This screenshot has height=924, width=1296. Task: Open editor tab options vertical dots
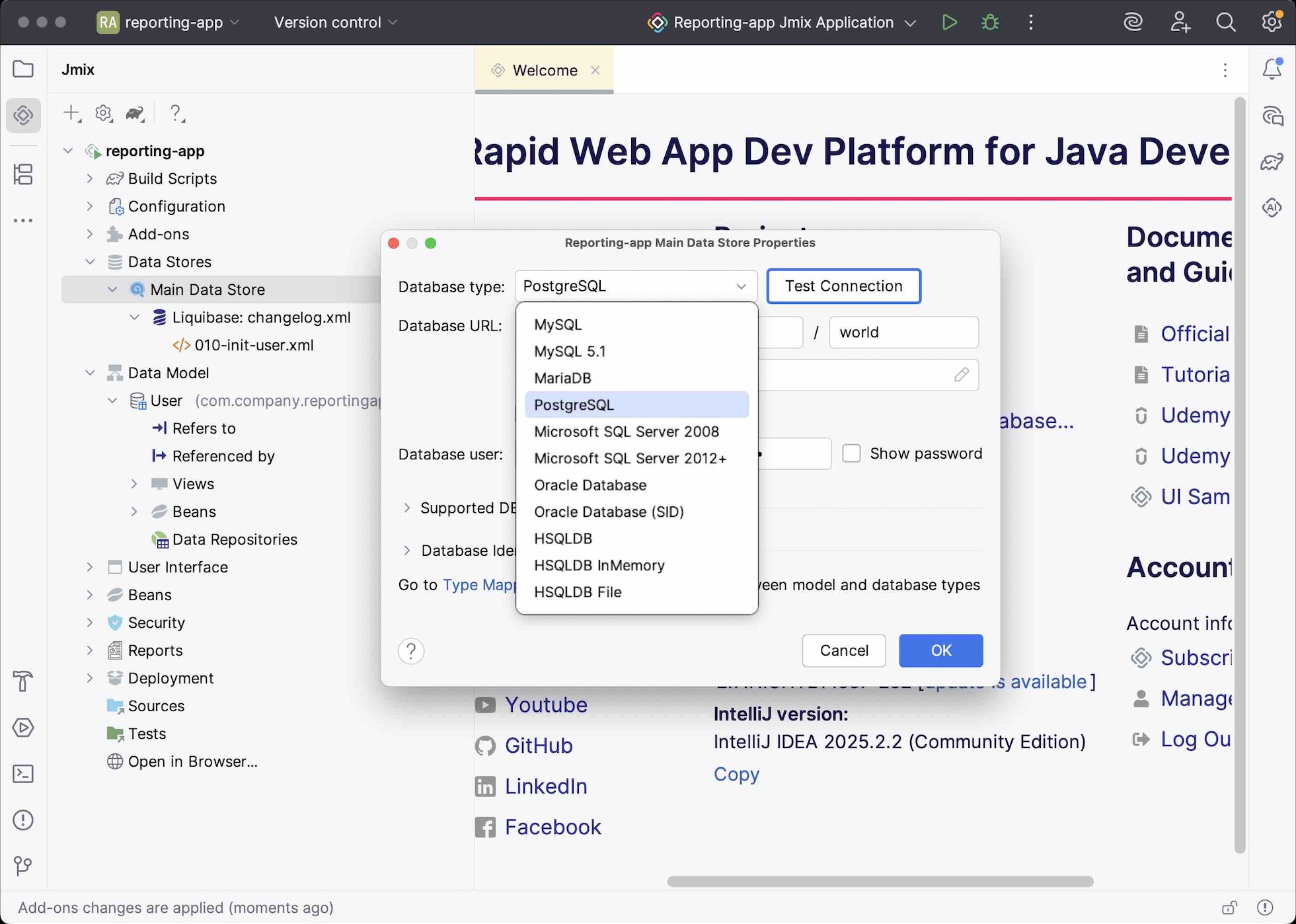pyautogui.click(x=1225, y=70)
